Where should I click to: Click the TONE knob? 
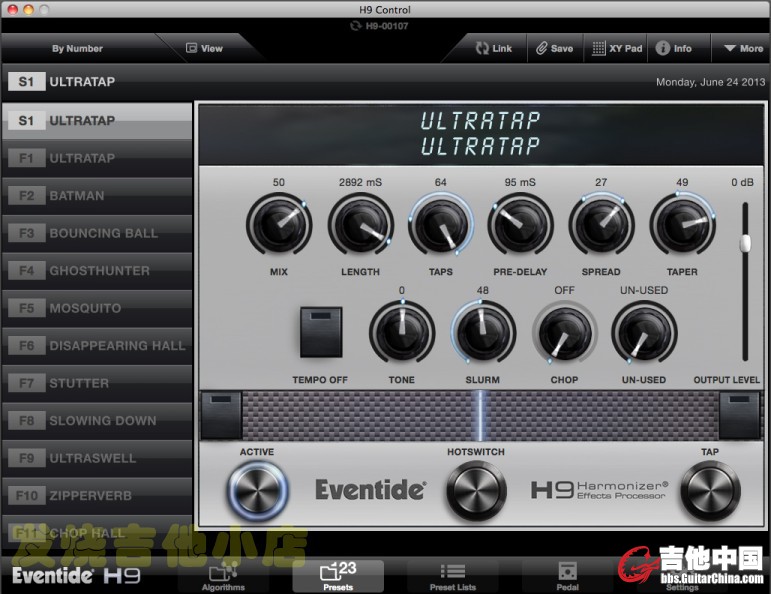(402, 333)
